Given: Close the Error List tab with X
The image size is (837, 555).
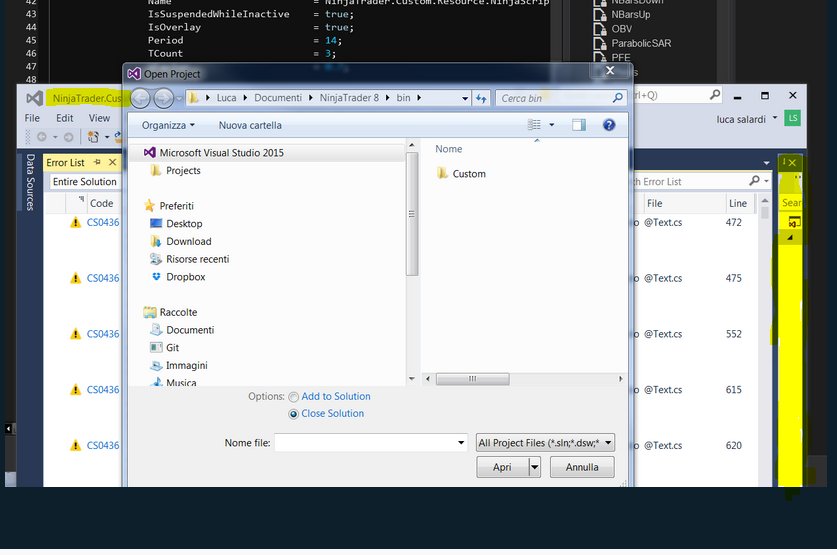Looking at the screenshot, I should [112, 162].
